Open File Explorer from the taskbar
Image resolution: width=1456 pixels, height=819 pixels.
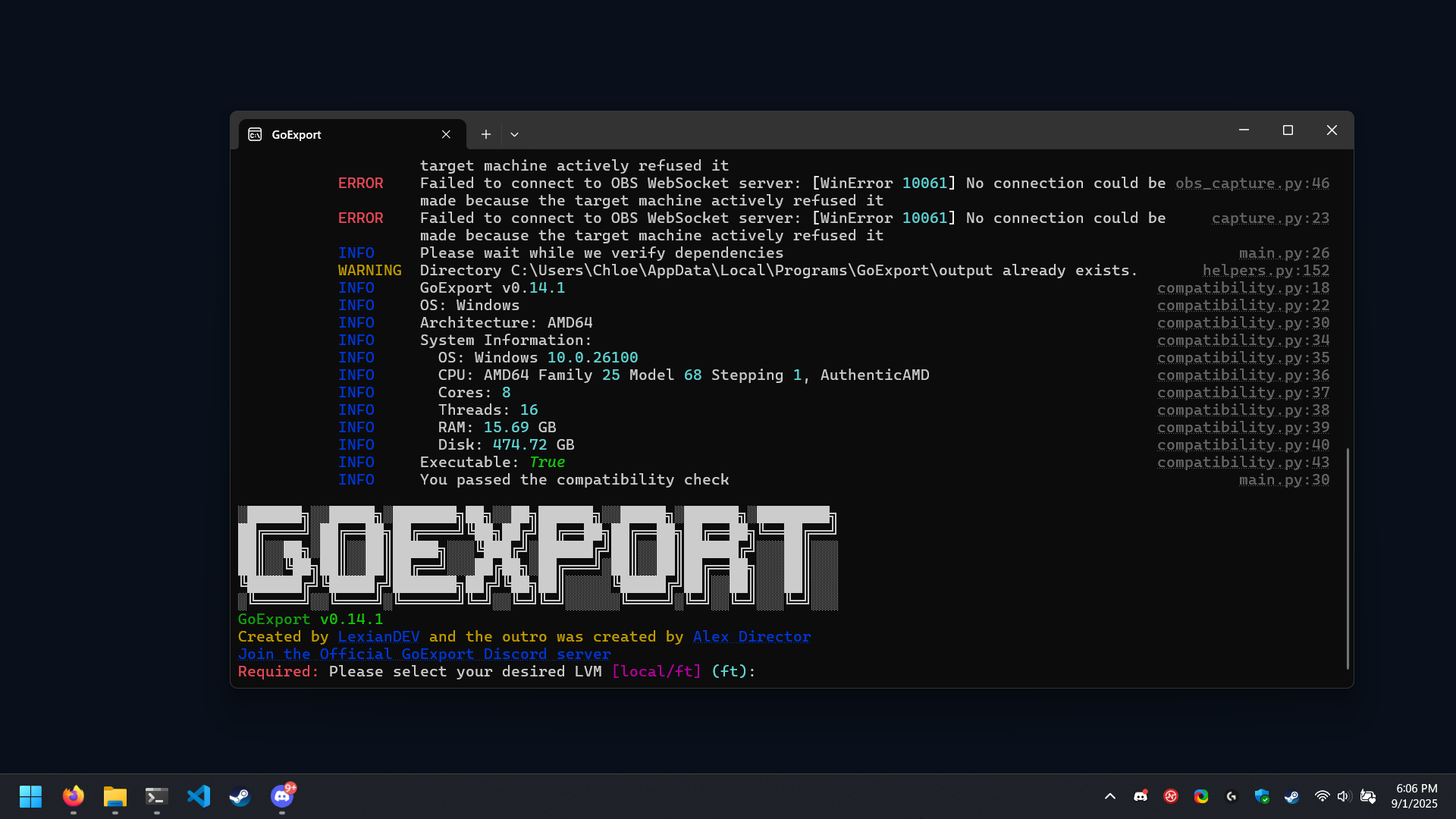[115, 796]
